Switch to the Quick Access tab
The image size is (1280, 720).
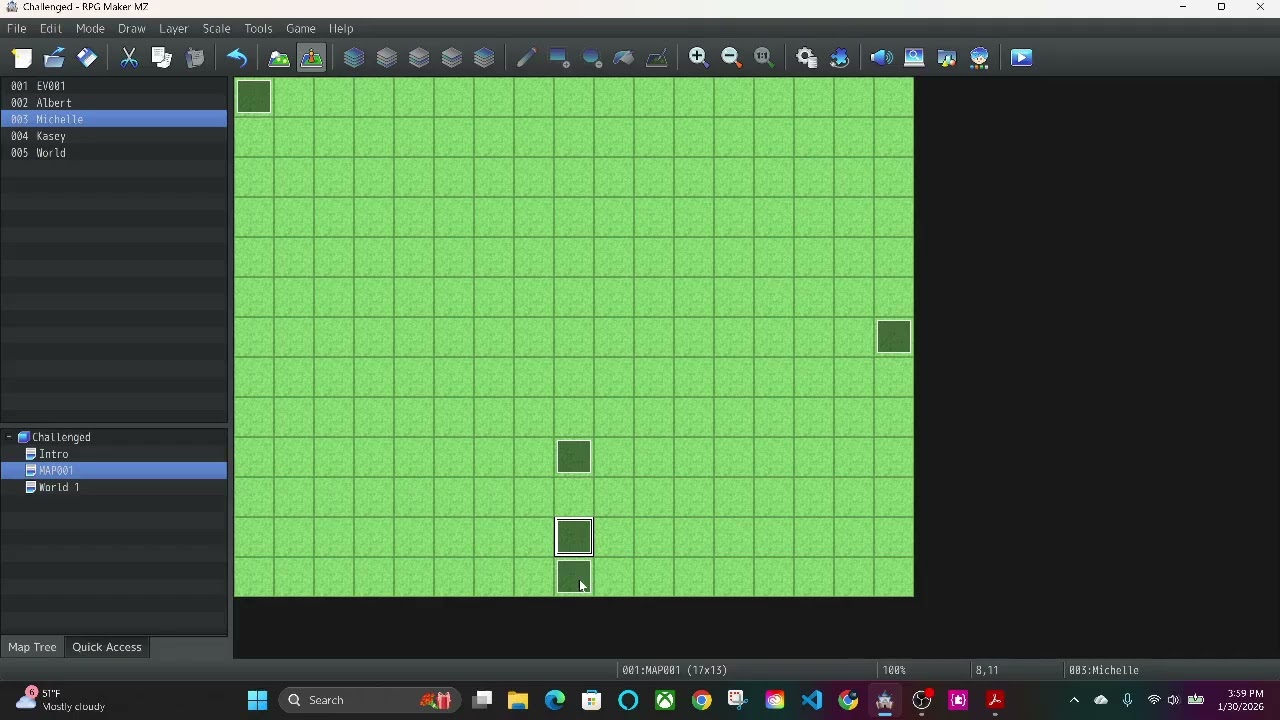pos(107,647)
